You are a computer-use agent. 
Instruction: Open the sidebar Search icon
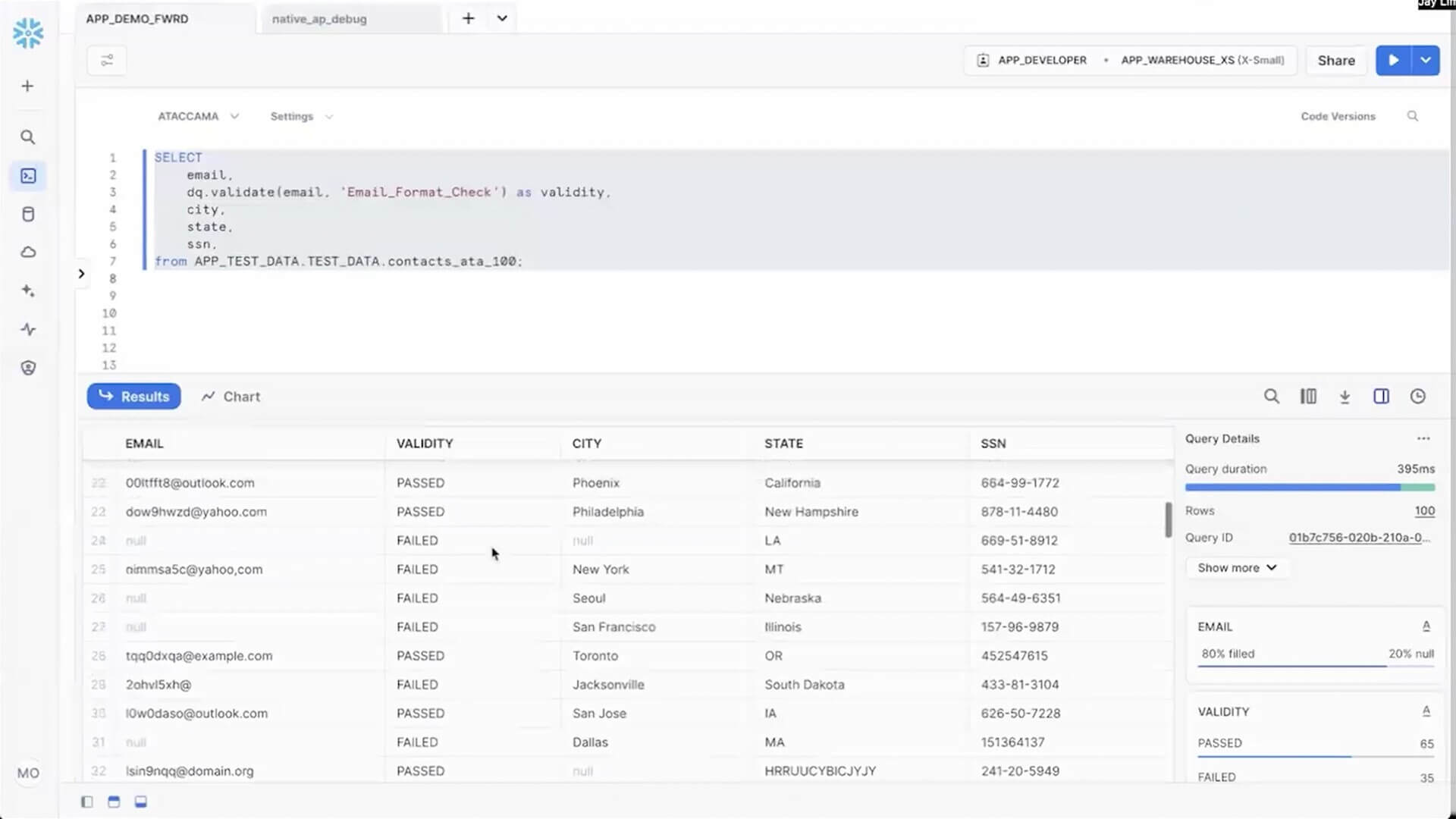(27, 137)
